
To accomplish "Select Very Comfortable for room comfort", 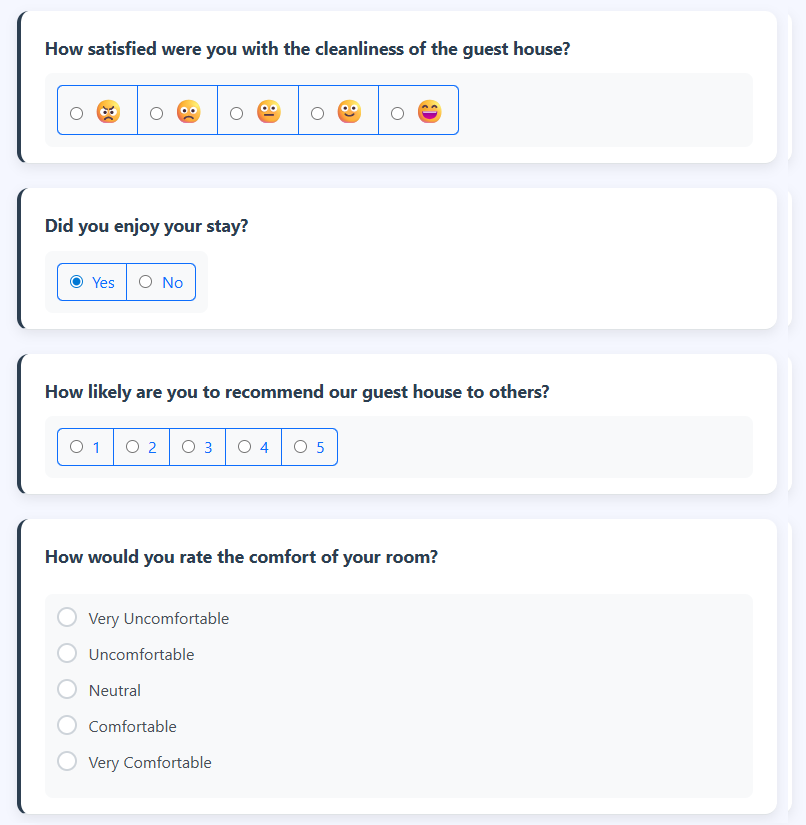I will tap(66, 761).
